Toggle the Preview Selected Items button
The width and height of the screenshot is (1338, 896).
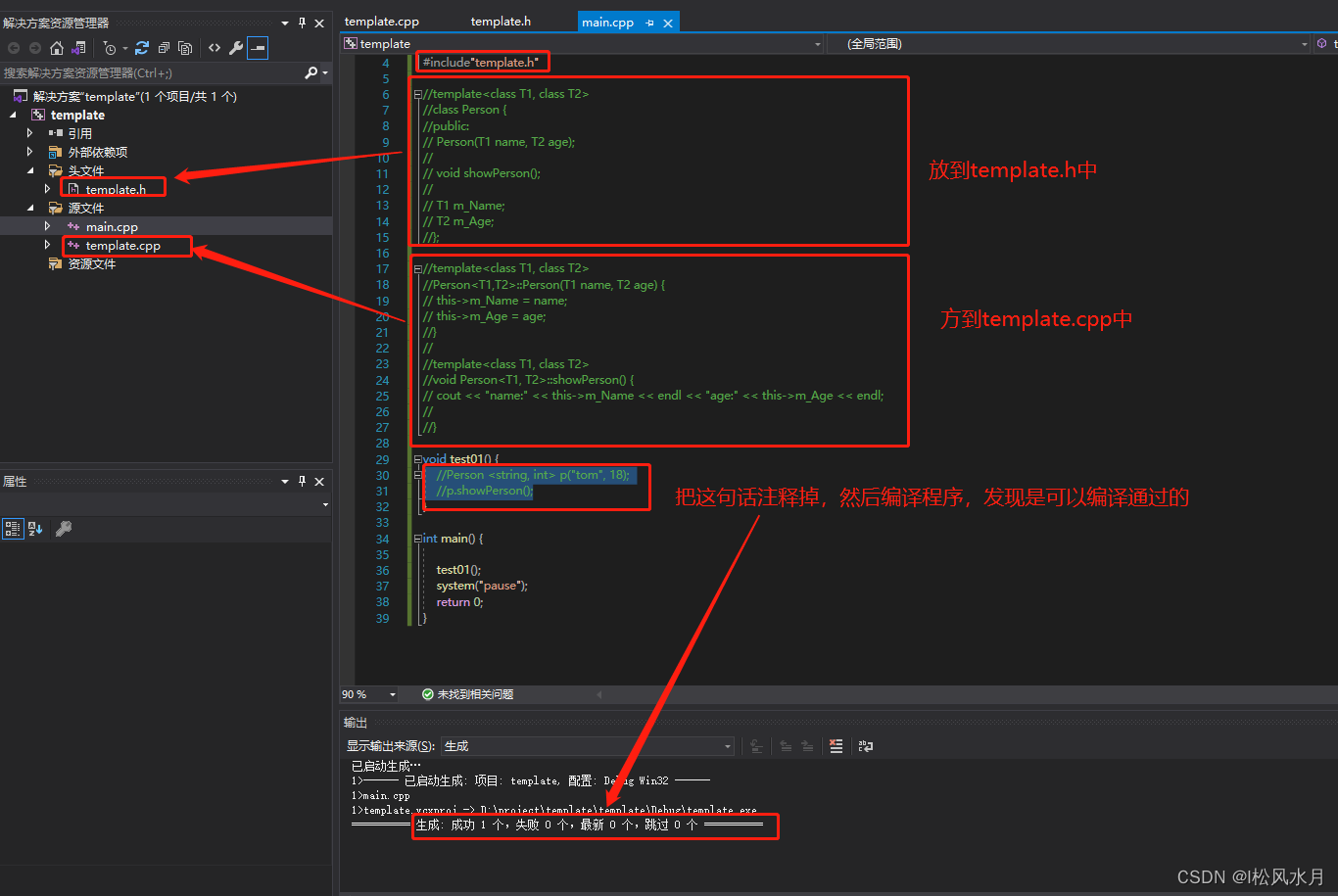tap(258, 48)
